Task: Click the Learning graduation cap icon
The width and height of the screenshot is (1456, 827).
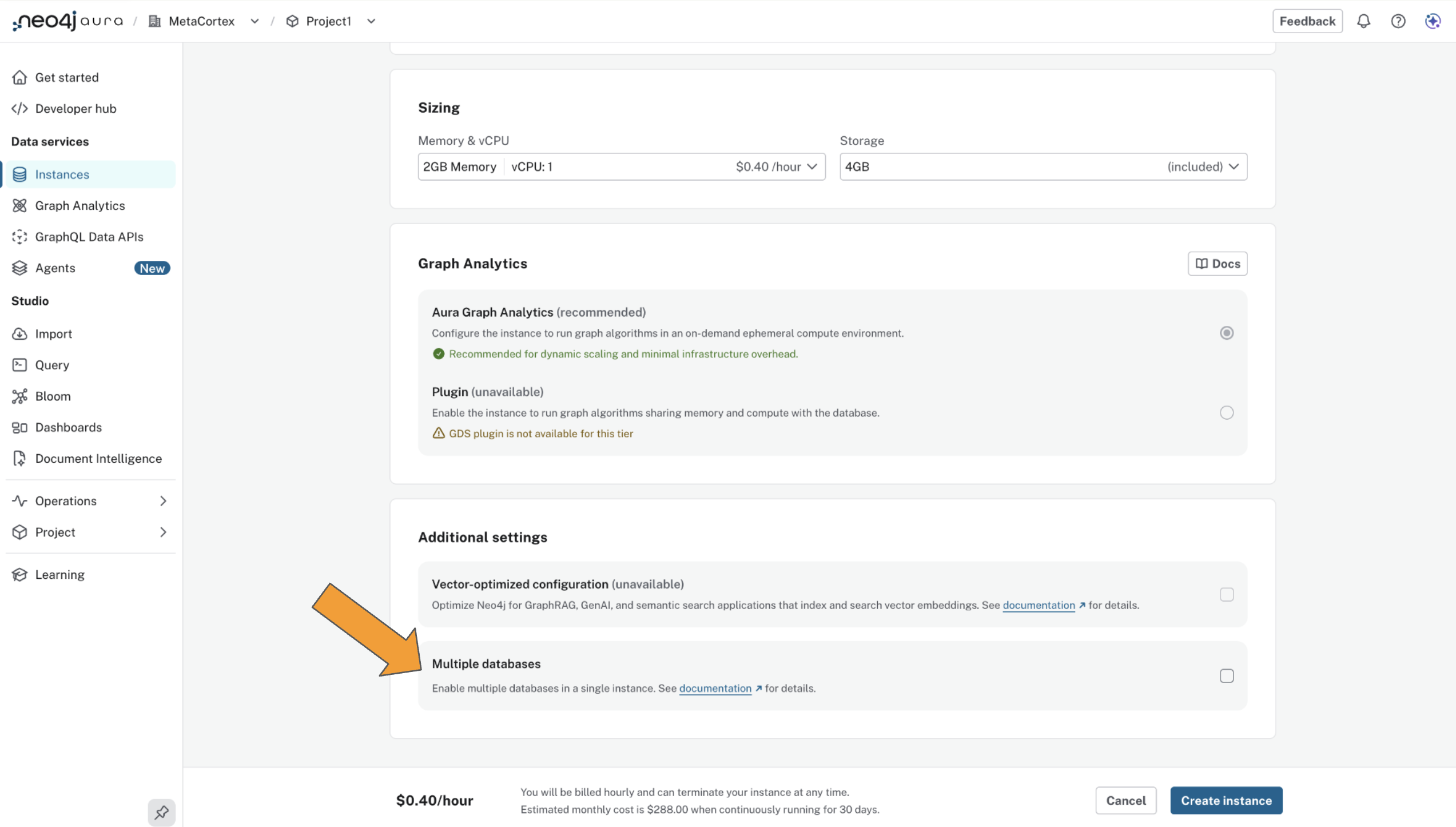Action: tap(19, 574)
